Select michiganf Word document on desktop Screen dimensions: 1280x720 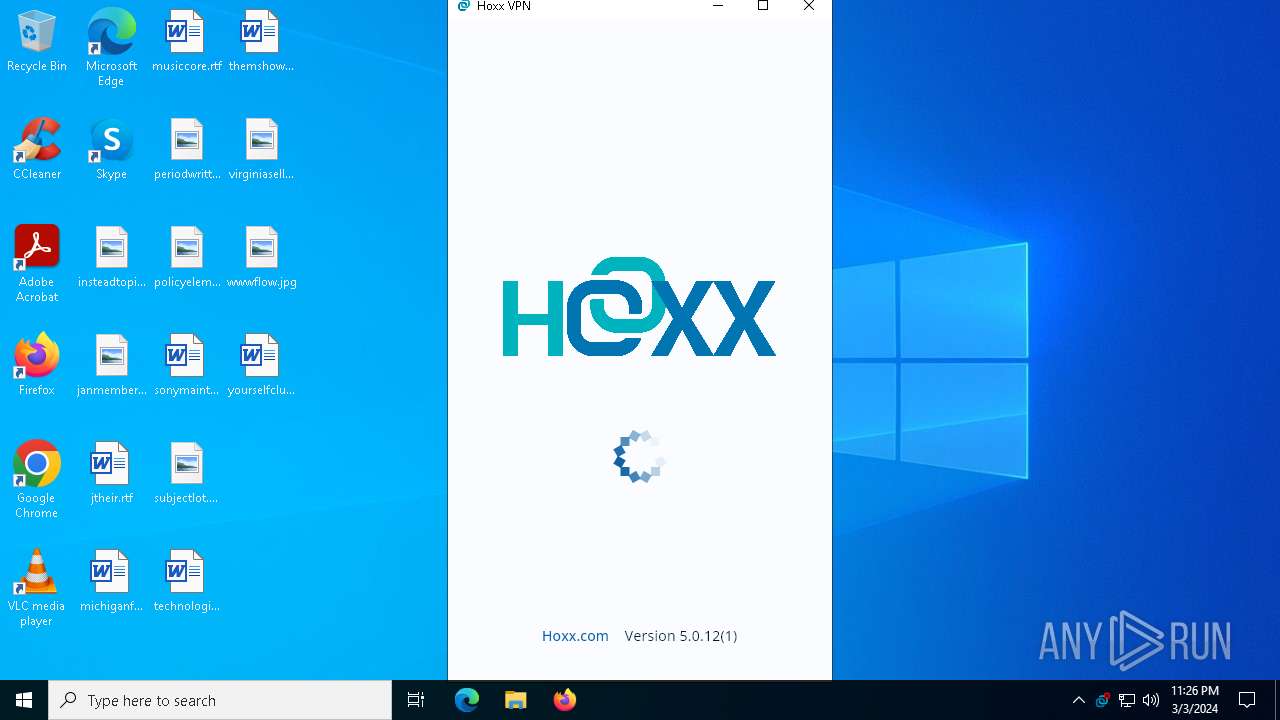point(111,581)
